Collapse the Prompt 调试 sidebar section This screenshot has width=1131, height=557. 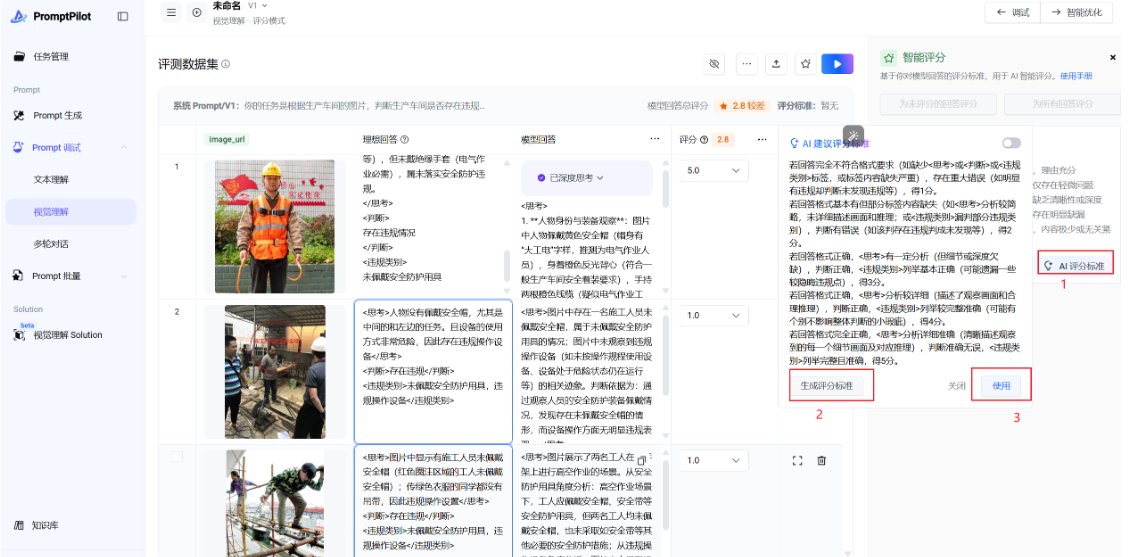click(x=124, y=148)
